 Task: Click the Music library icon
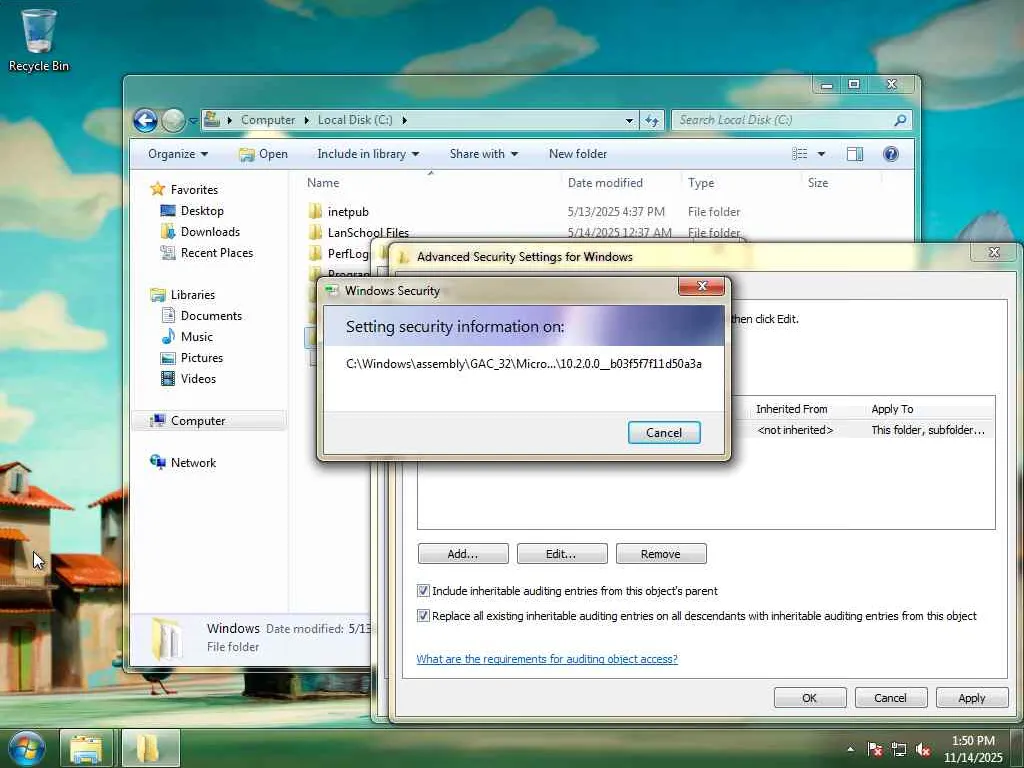(168, 336)
